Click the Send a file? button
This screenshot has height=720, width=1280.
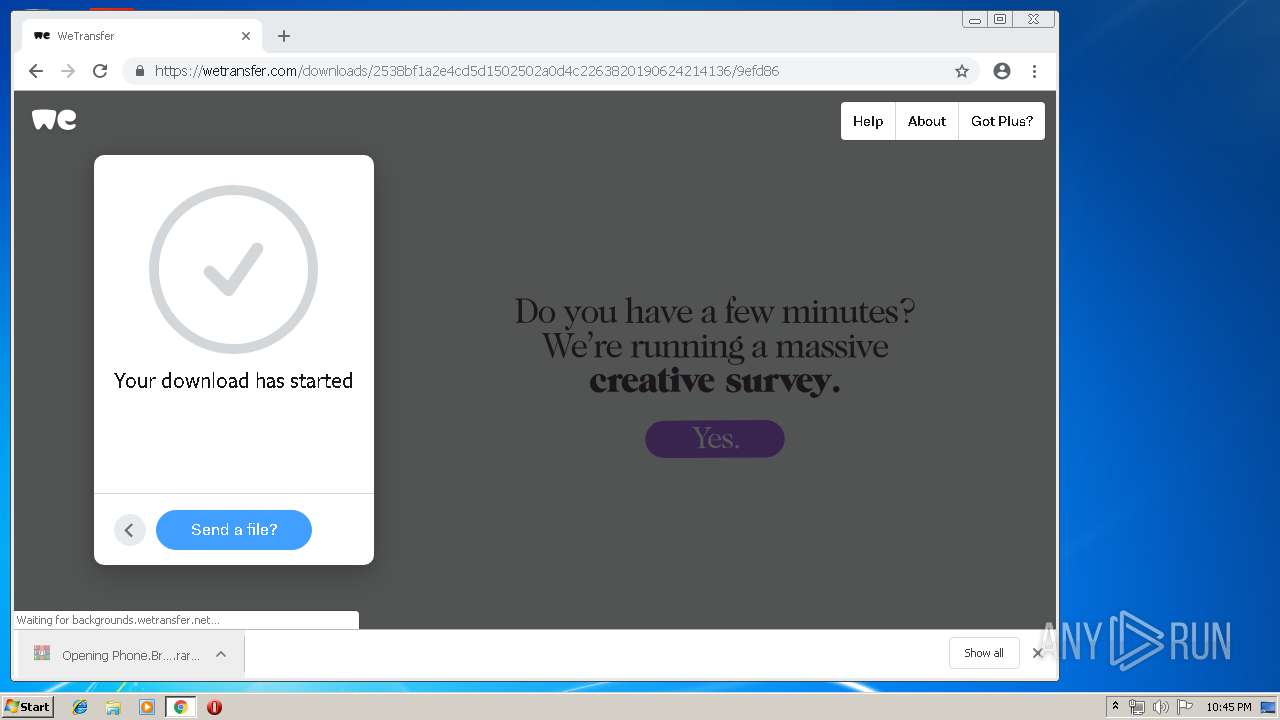pos(234,530)
